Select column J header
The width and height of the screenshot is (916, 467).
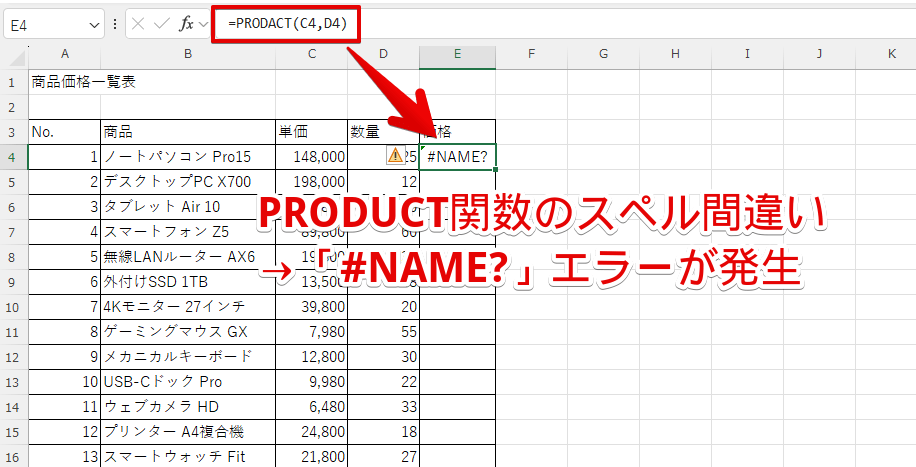pos(819,54)
